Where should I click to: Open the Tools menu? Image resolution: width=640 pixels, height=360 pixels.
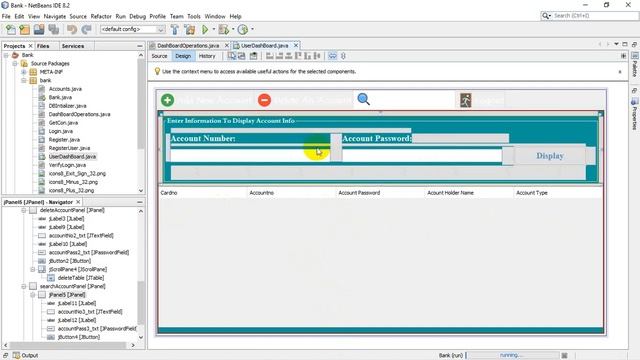[194, 16]
